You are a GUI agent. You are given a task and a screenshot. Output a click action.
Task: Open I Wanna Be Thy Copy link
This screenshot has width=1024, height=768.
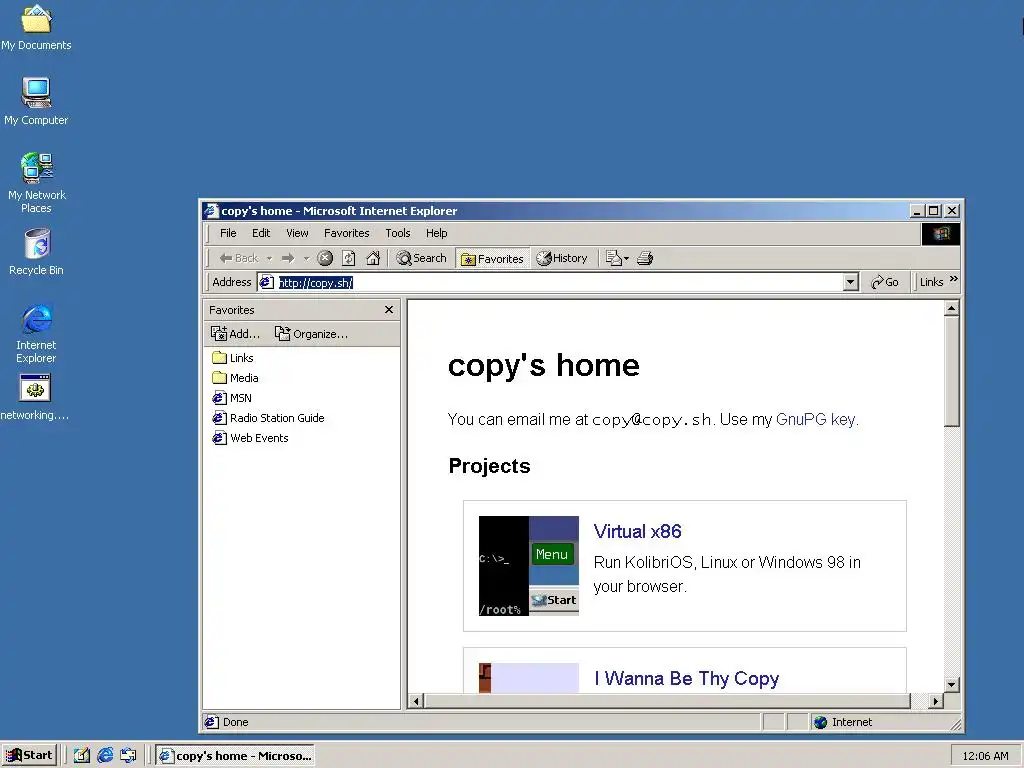[x=686, y=679]
